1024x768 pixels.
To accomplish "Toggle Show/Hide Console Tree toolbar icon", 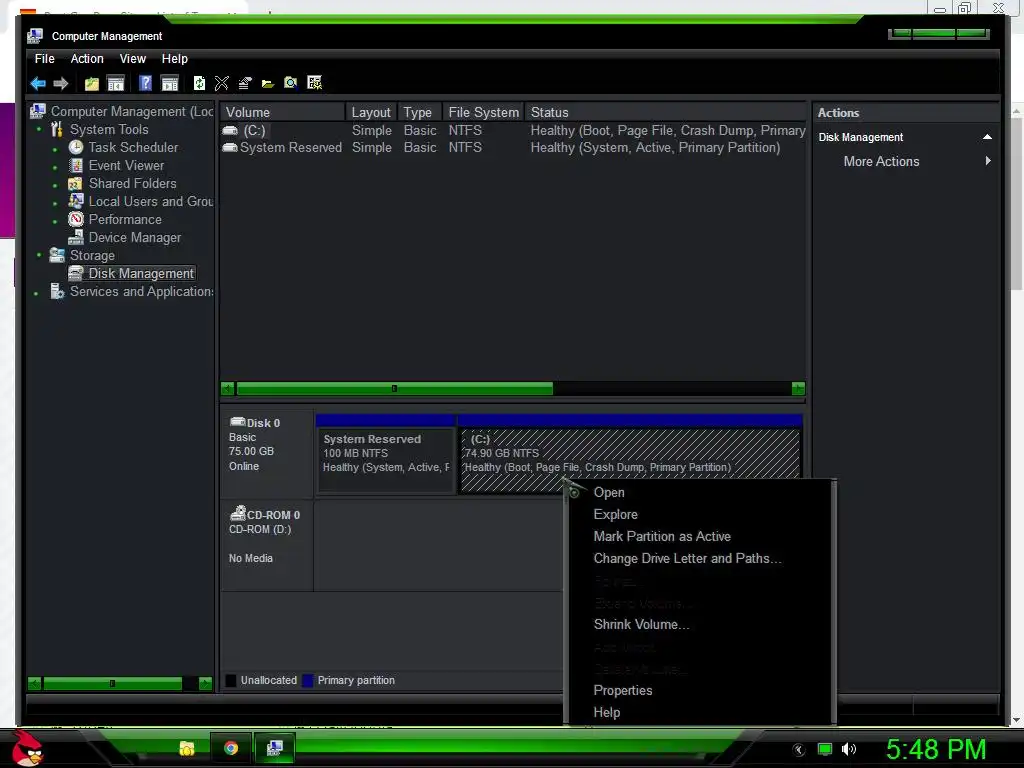I will click(116, 83).
